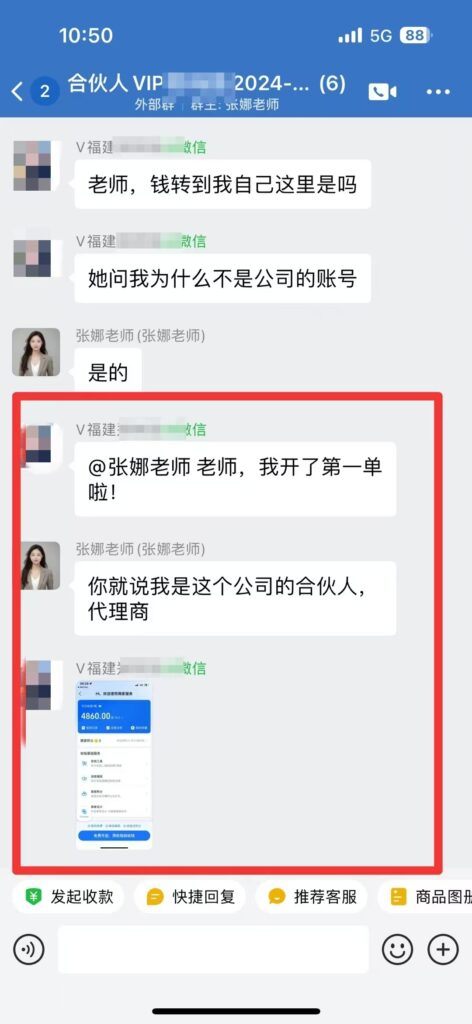Tap the message text input field
This screenshot has height=1024, width=472.
click(x=213, y=949)
